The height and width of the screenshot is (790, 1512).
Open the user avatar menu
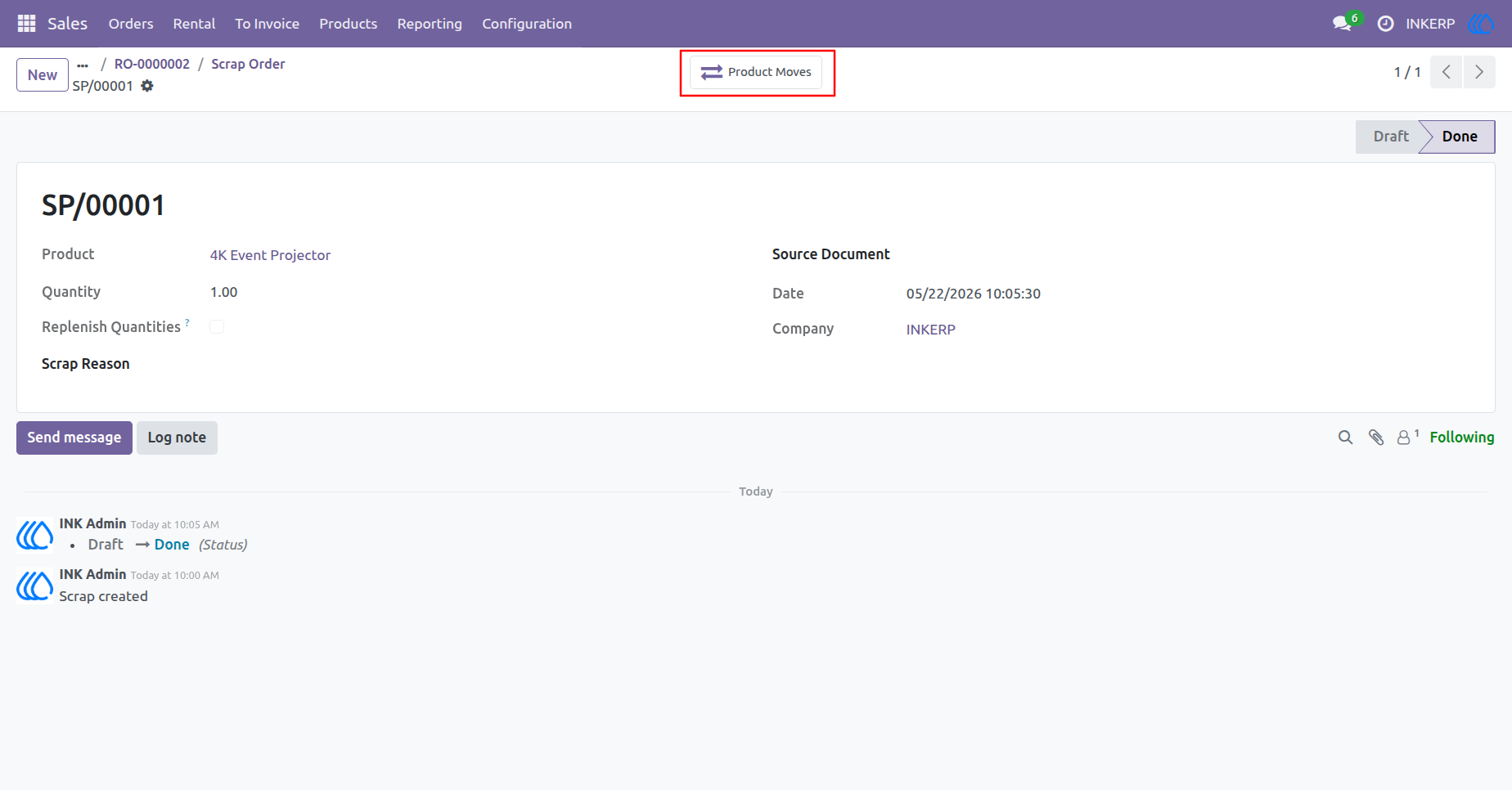(x=1481, y=24)
